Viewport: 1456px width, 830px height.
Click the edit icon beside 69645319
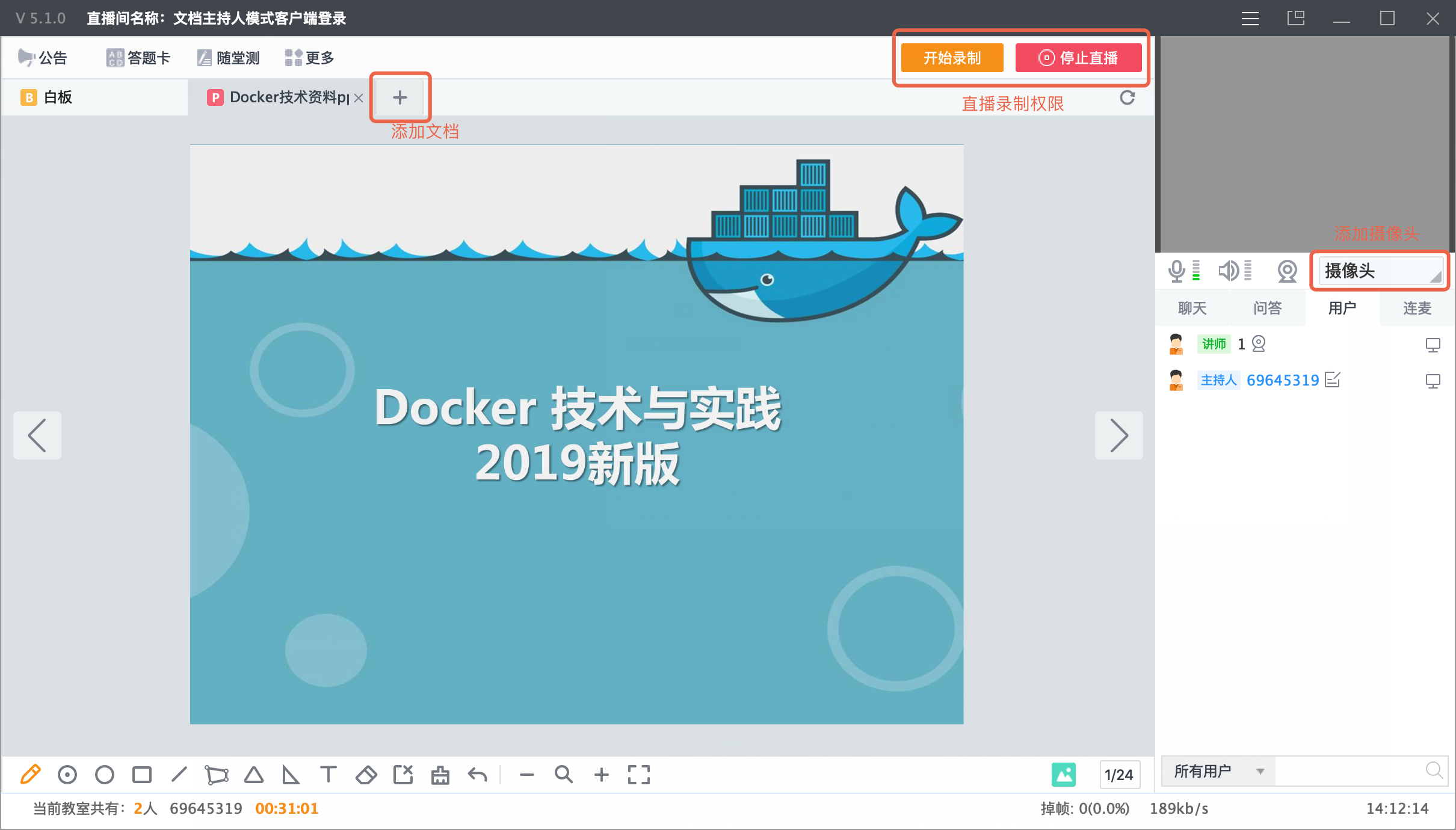pos(1333,380)
